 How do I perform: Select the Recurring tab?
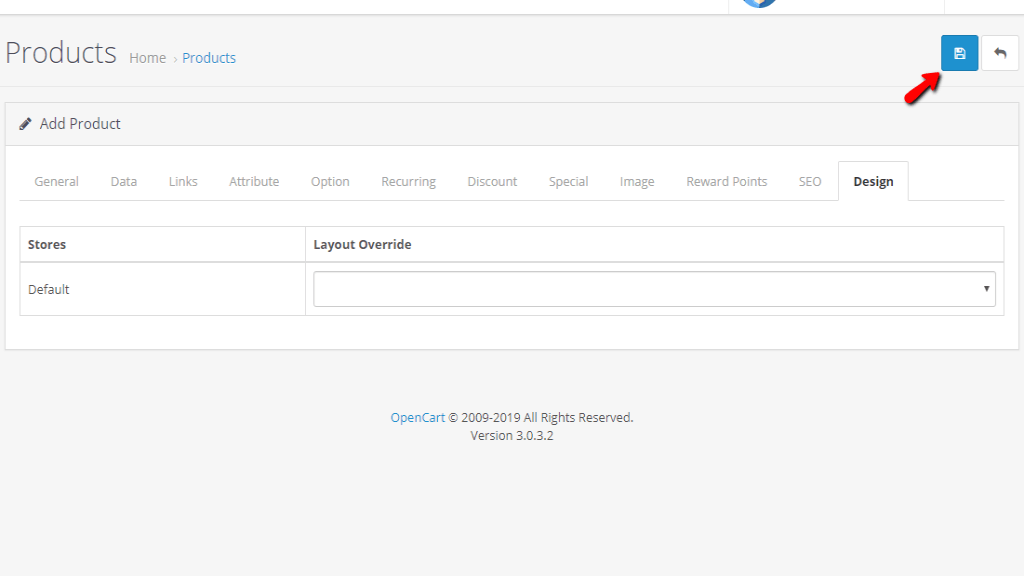click(x=408, y=181)
